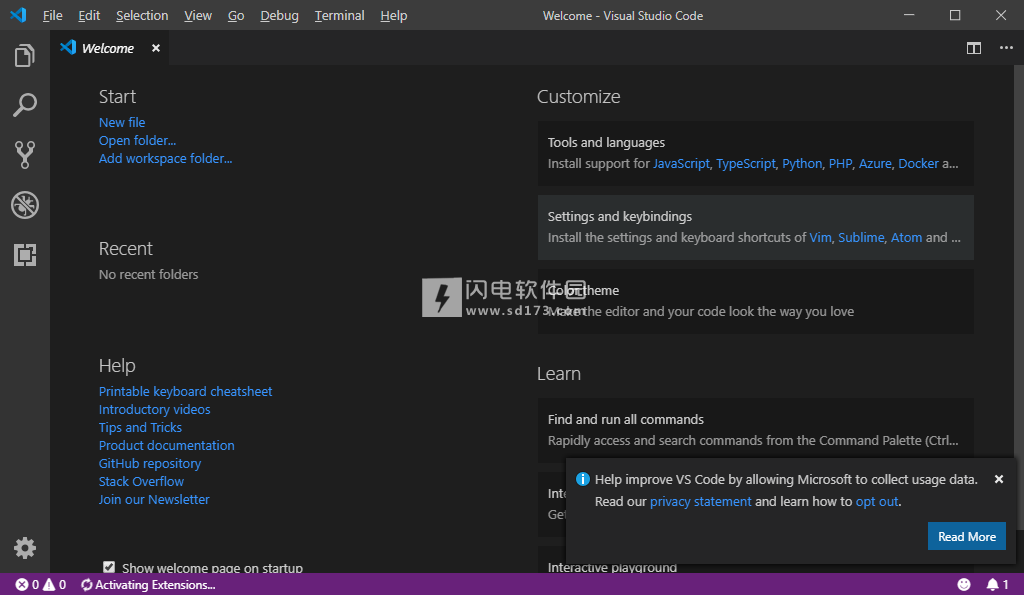Open notifications bell in status bar

click(x=997, y=585)
